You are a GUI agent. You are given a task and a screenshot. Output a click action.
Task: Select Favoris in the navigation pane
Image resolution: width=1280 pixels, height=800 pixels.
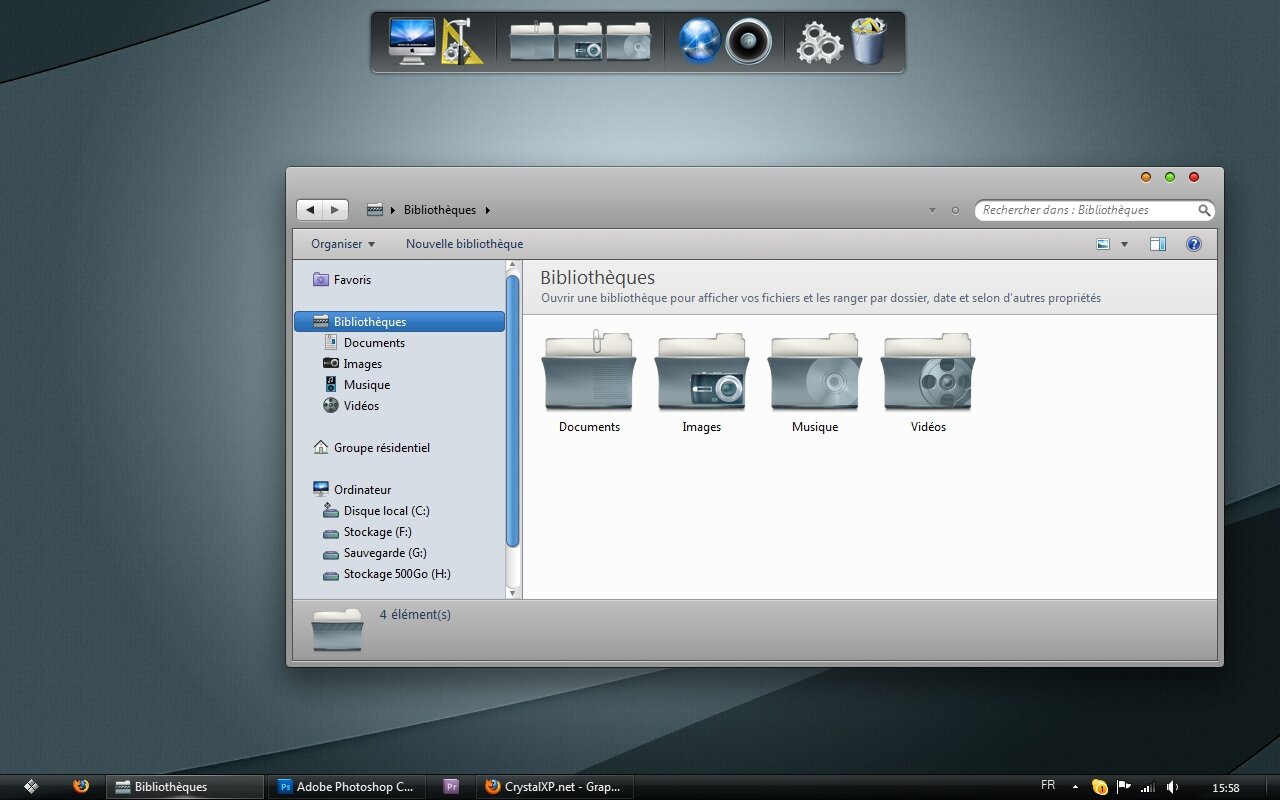[x=352, y=280]
